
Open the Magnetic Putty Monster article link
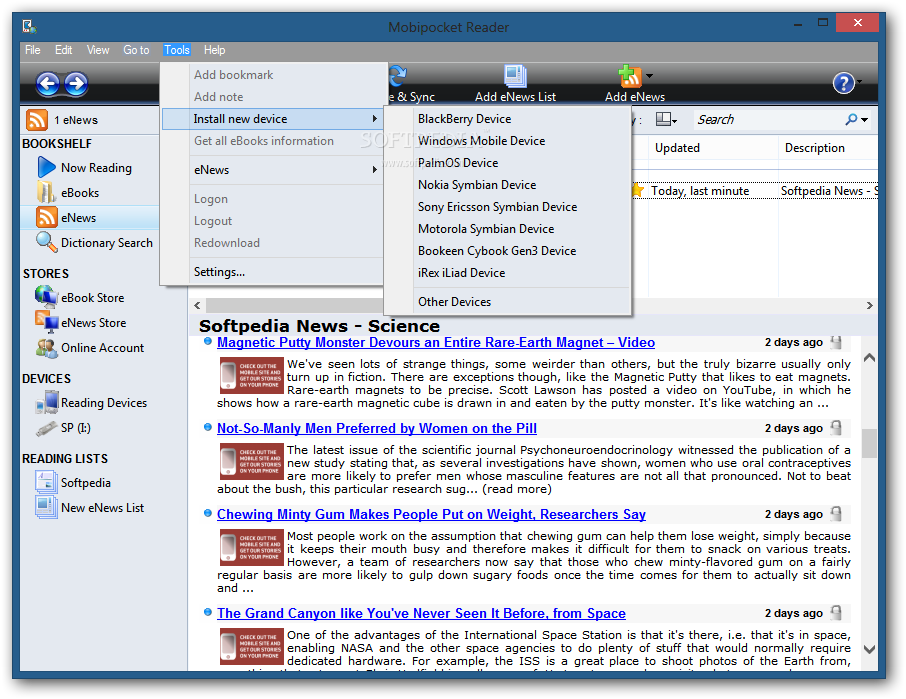pyautogui.click(x=436, y=343)
